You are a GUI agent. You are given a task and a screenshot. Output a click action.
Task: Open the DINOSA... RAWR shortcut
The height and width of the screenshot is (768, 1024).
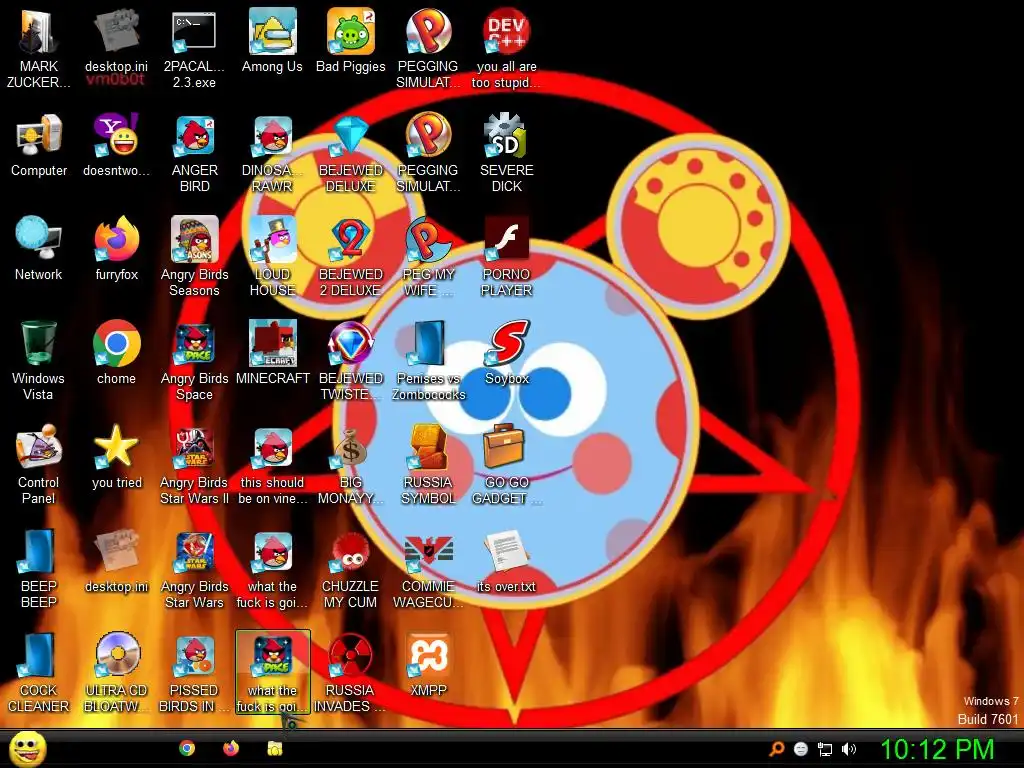(x=272, y=153)
